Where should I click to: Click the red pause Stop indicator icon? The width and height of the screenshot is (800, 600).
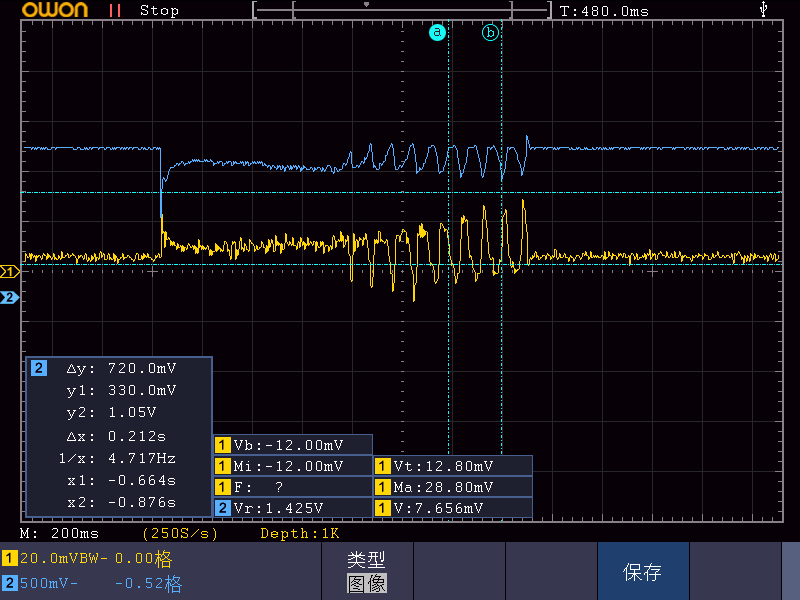(115, 10)
